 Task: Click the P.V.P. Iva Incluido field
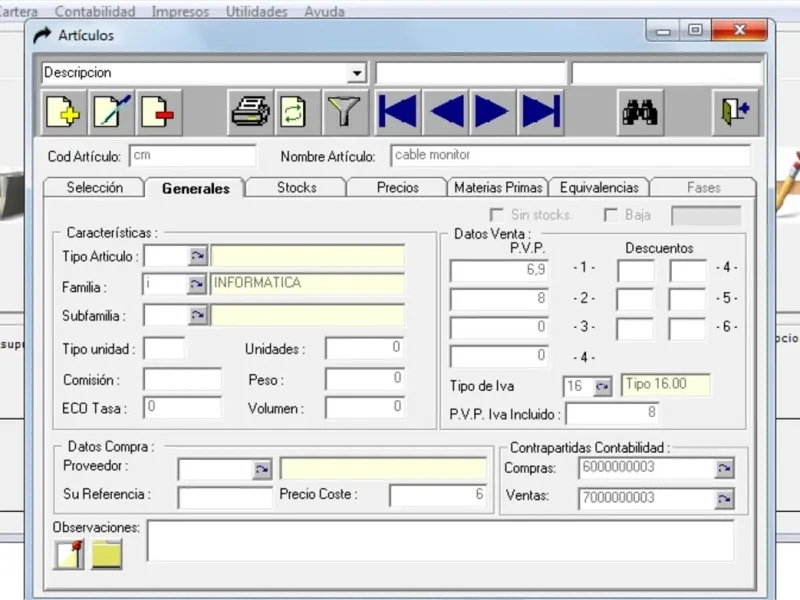click(612, 413)
